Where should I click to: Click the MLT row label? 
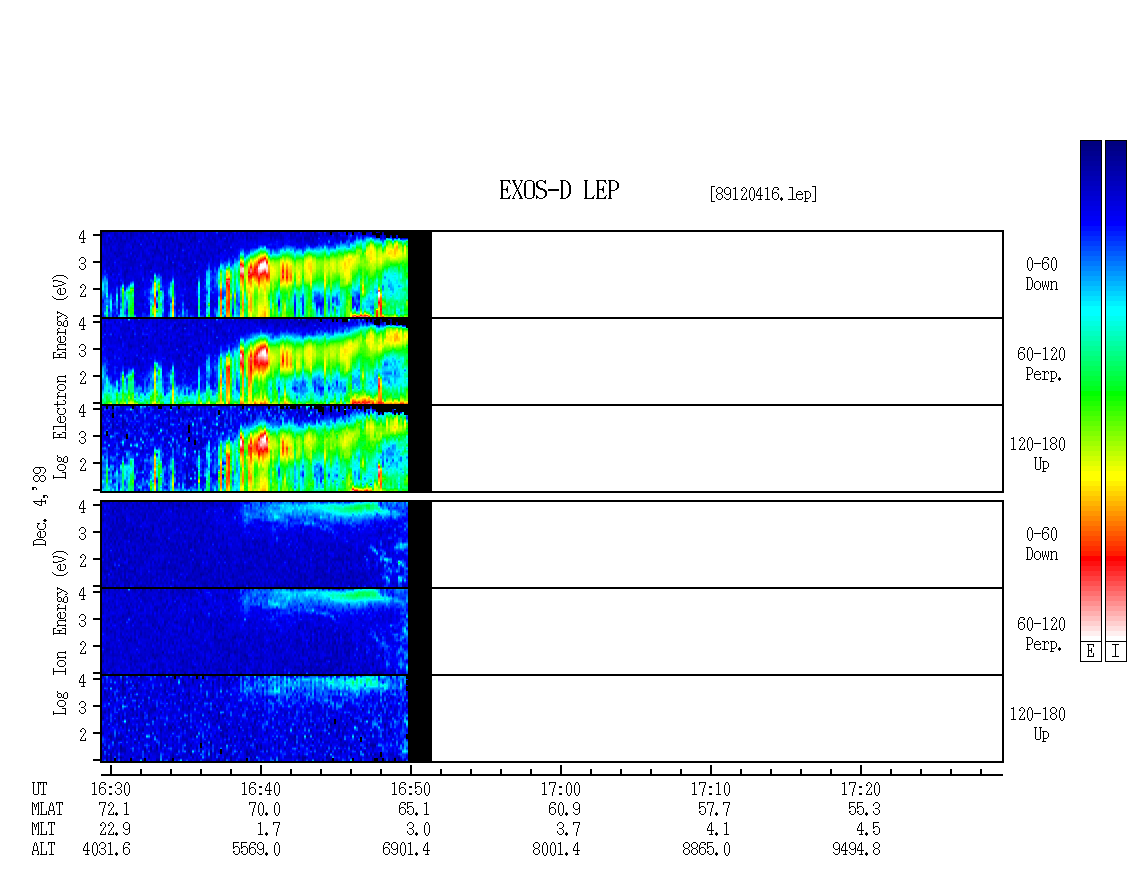[x=43, y=830]
